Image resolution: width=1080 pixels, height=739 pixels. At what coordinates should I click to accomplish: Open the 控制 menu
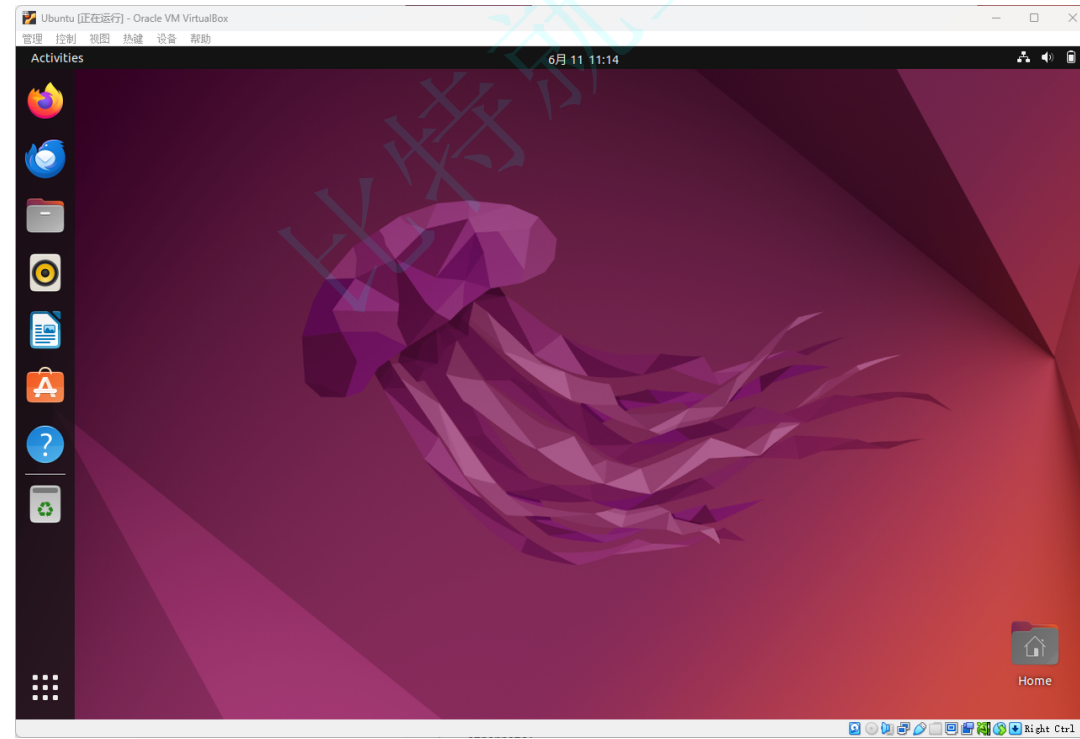(x=66, y=39)
